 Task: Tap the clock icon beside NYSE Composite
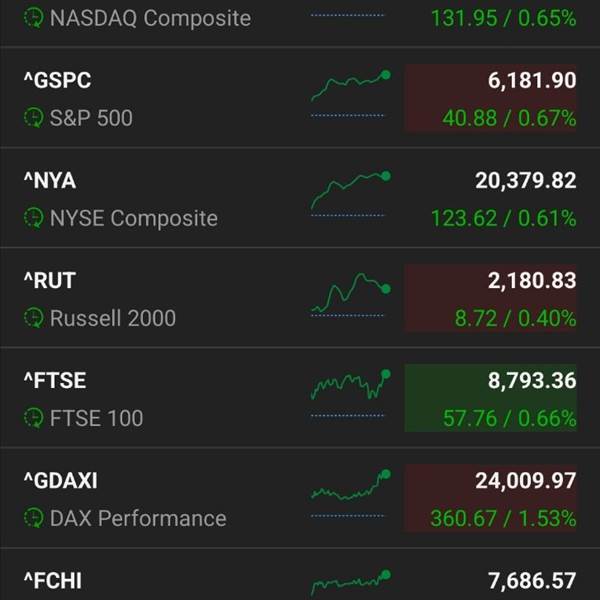(x=34, y=218)
